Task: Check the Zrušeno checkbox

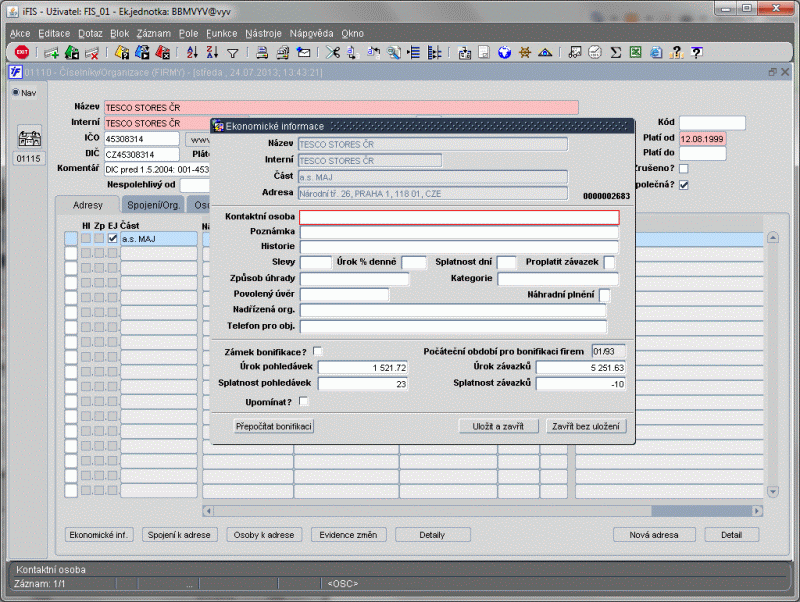Action: click(684, 169)
